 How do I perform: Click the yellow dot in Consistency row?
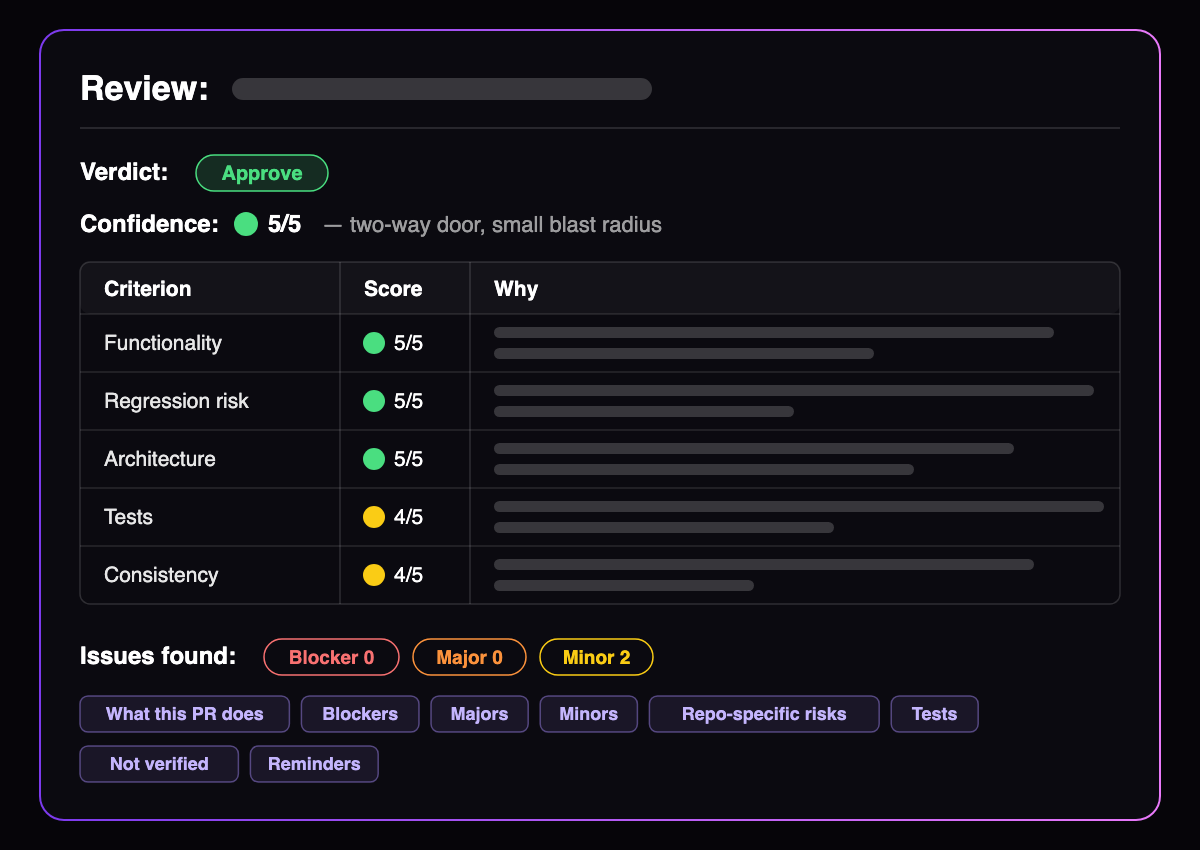tap(374, 575)
